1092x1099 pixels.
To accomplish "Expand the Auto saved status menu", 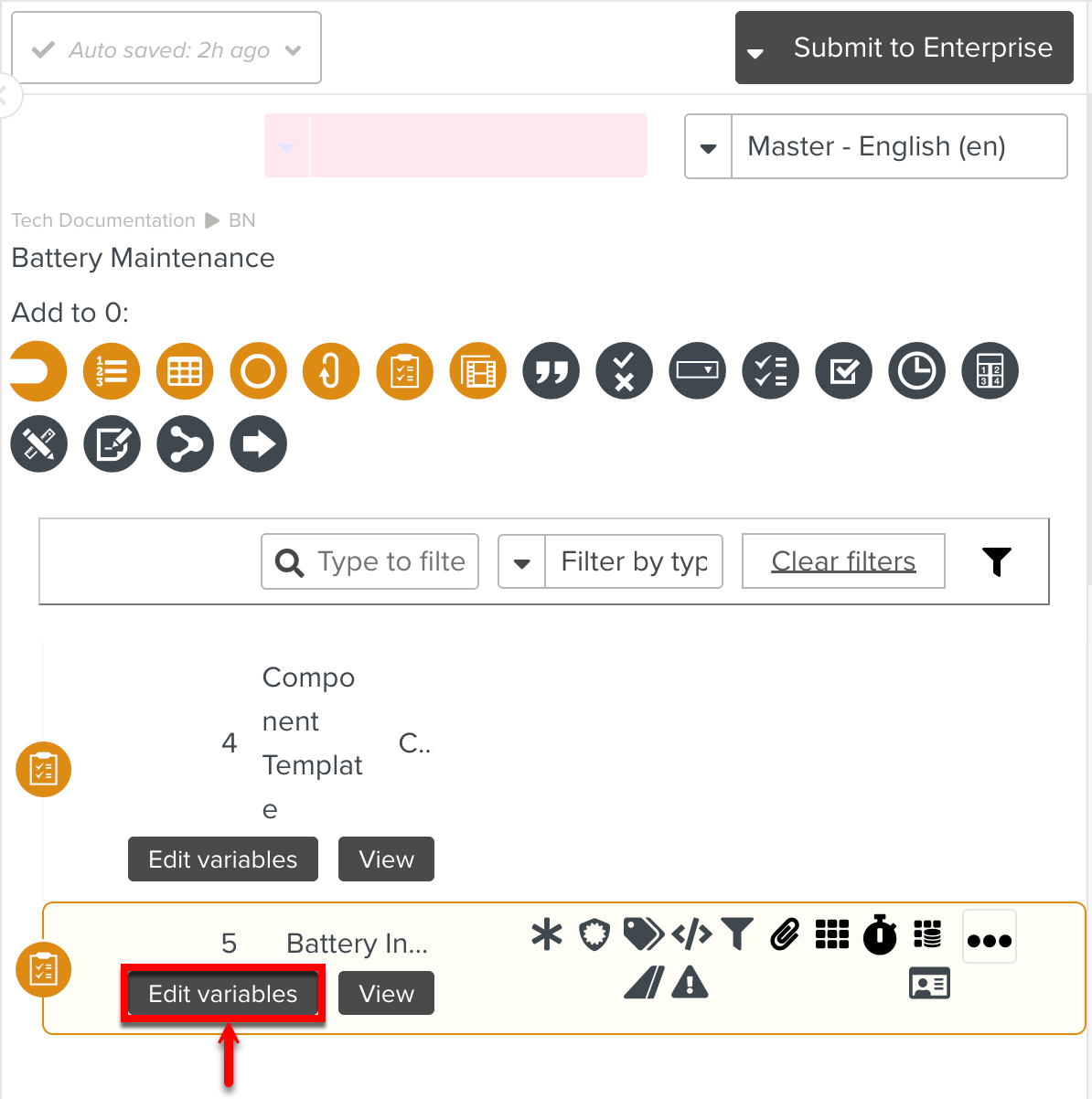I will pos(294,50).
